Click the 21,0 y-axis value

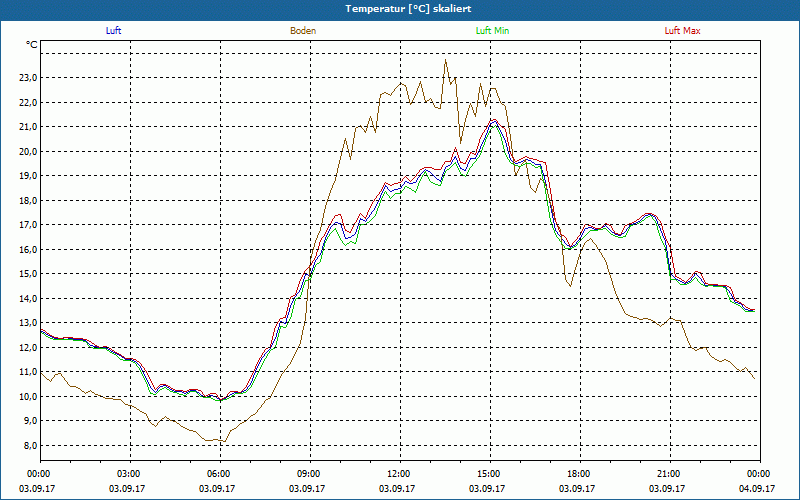click(x=29, y=127)
